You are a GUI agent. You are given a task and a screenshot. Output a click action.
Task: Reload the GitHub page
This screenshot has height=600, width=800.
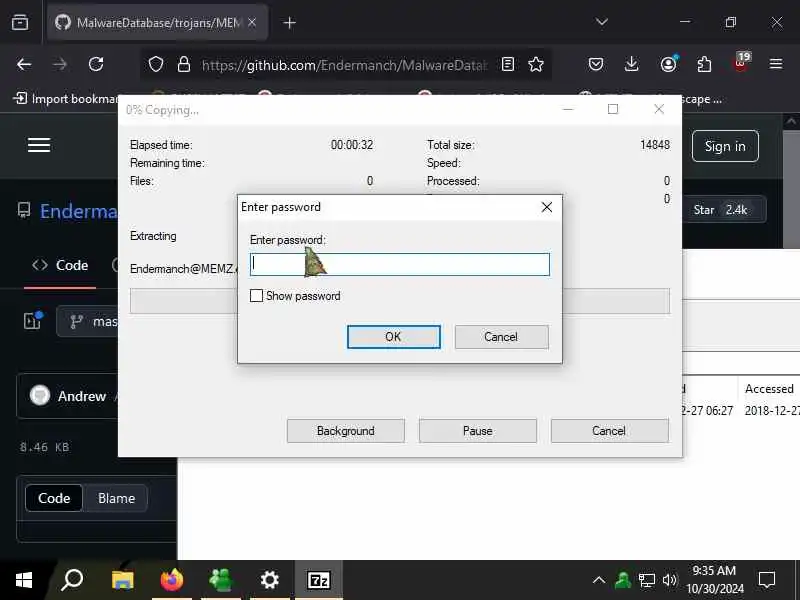pos(96,64)
